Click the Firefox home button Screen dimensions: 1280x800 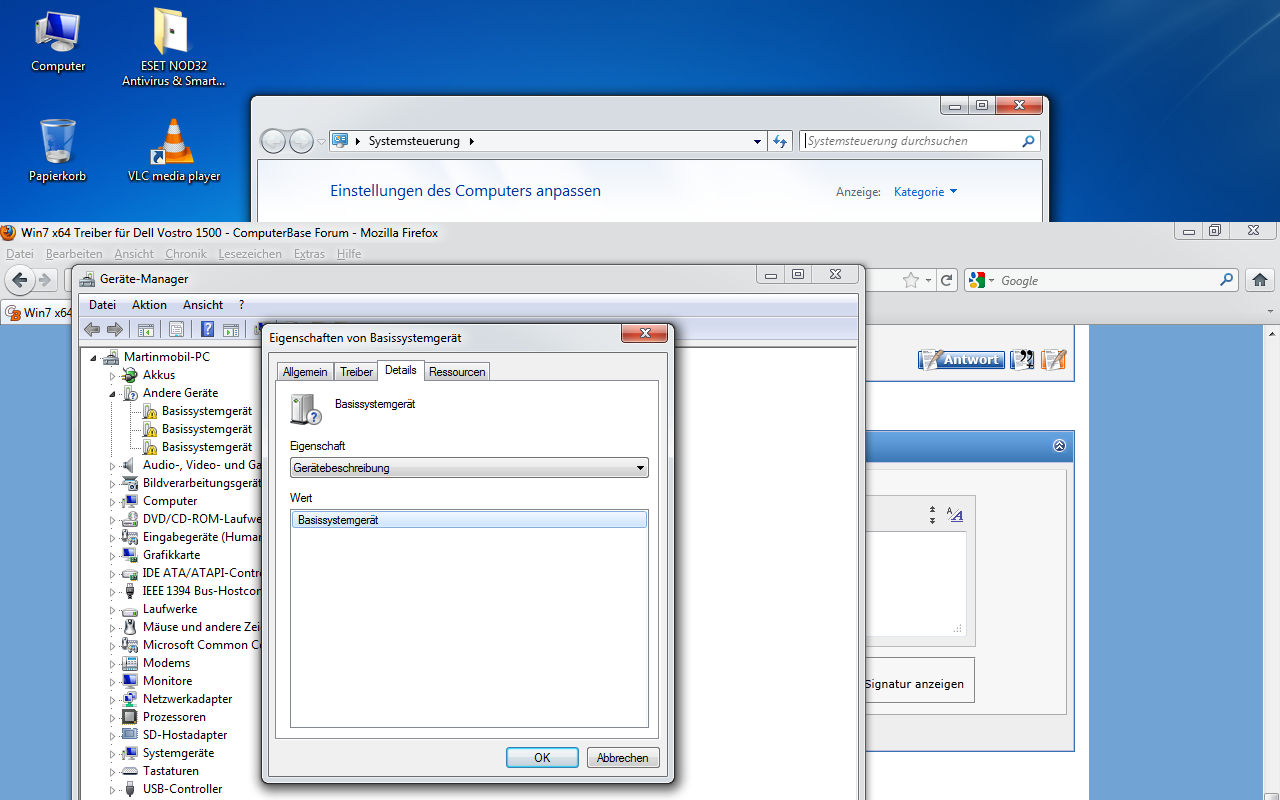click(1260, 280)
